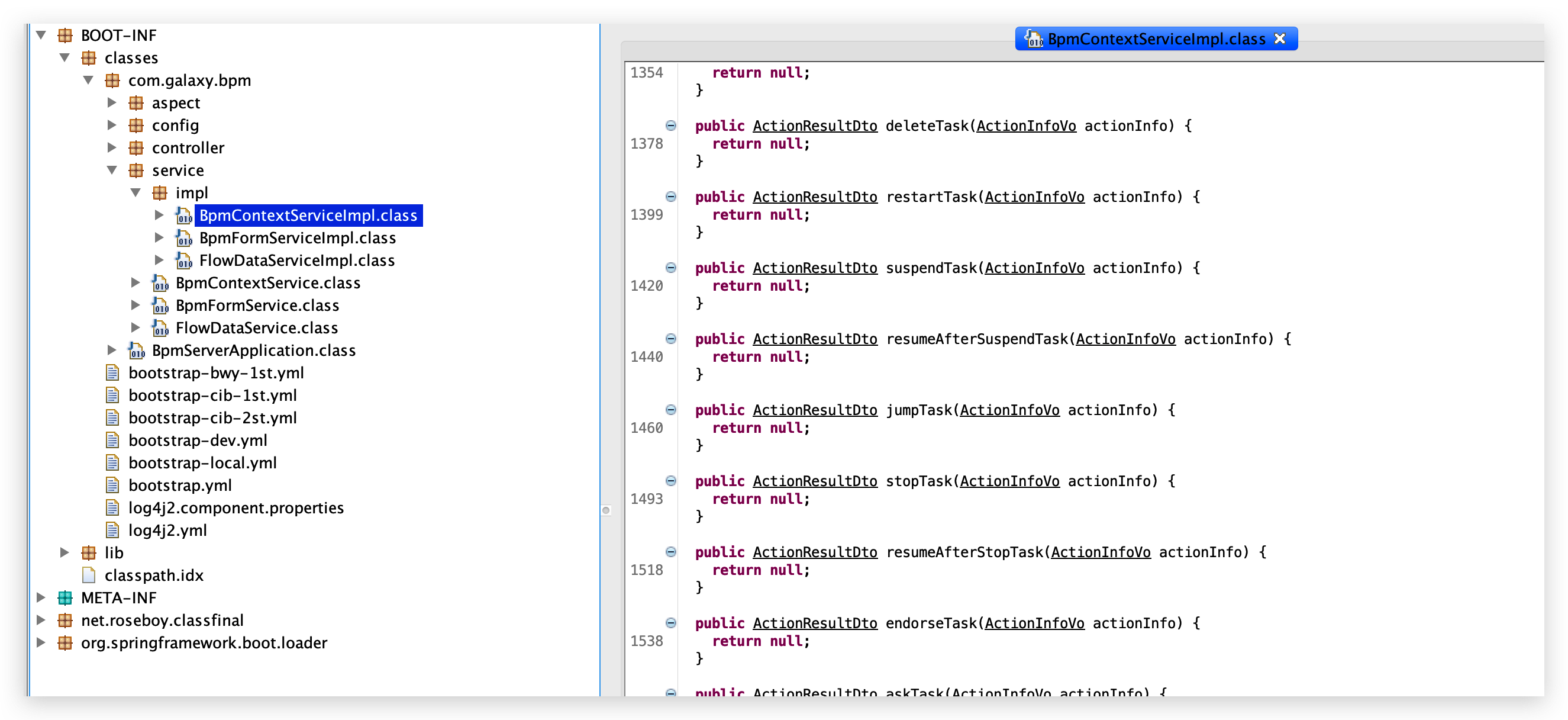This screenshot has width=1568, height=720.
Task: Click the BpmContextService.class file icon
Action: click(x=160, y=283)
